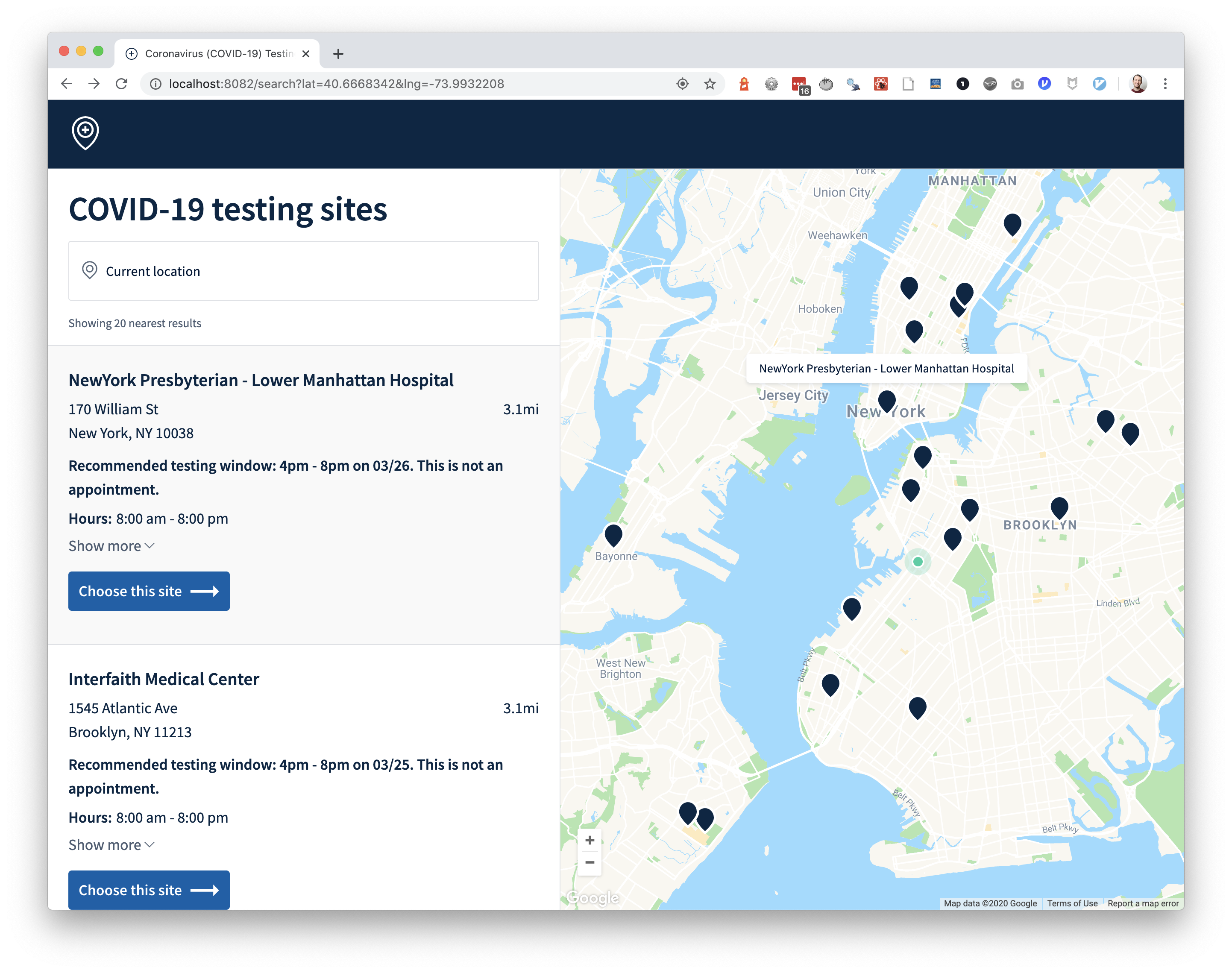The image size is (1232, 973).
Task: Click the bookmark star icon in address bar
Action: pos(710,84)
